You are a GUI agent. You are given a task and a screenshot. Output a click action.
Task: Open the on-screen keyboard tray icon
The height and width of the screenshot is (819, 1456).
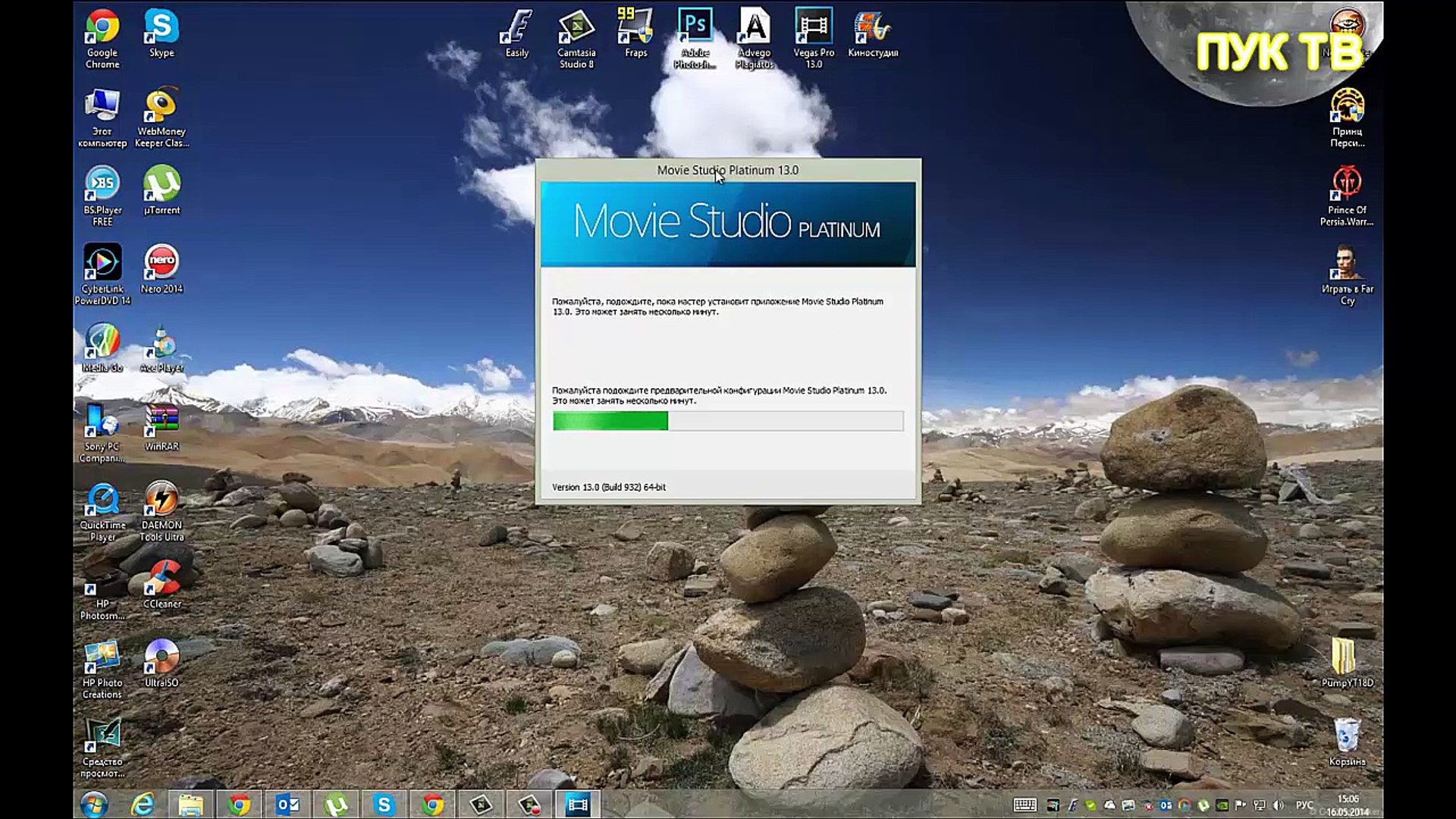tap(1025, 805)
